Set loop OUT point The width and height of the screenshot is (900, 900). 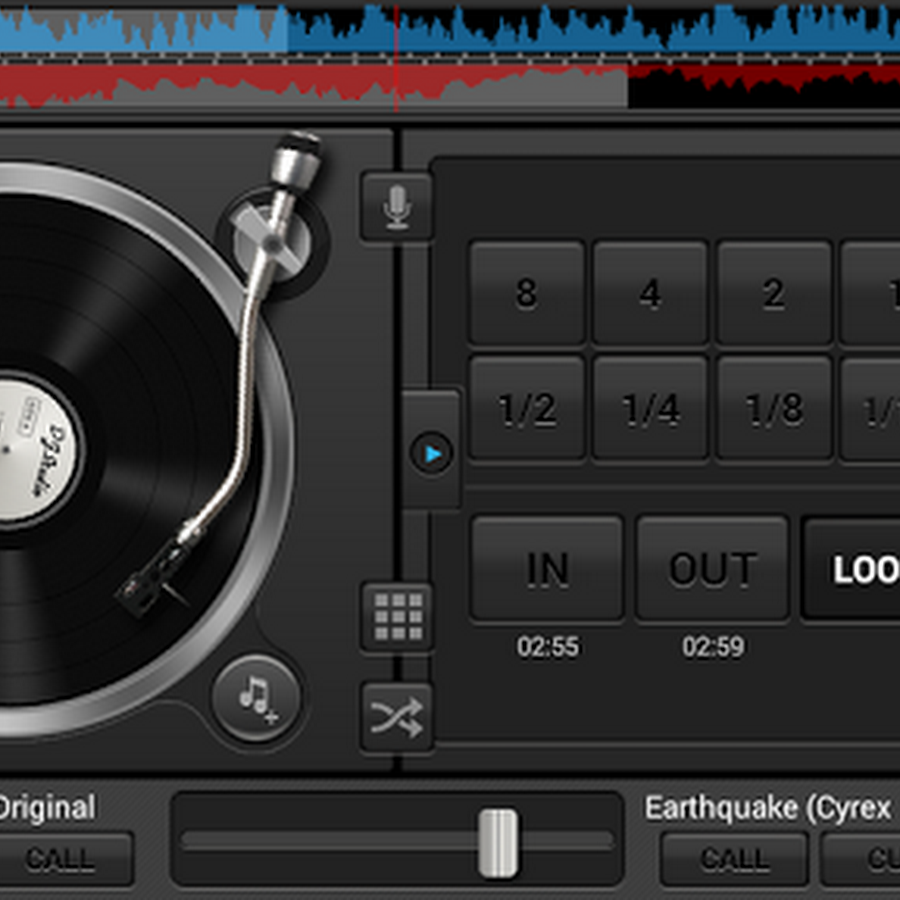[x=712, y=568]
